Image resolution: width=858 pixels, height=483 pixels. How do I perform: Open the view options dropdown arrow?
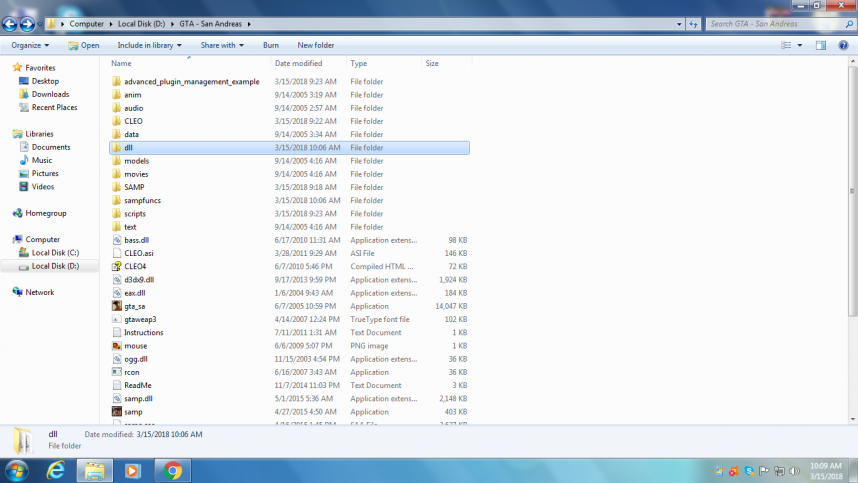tap(800, 45)
